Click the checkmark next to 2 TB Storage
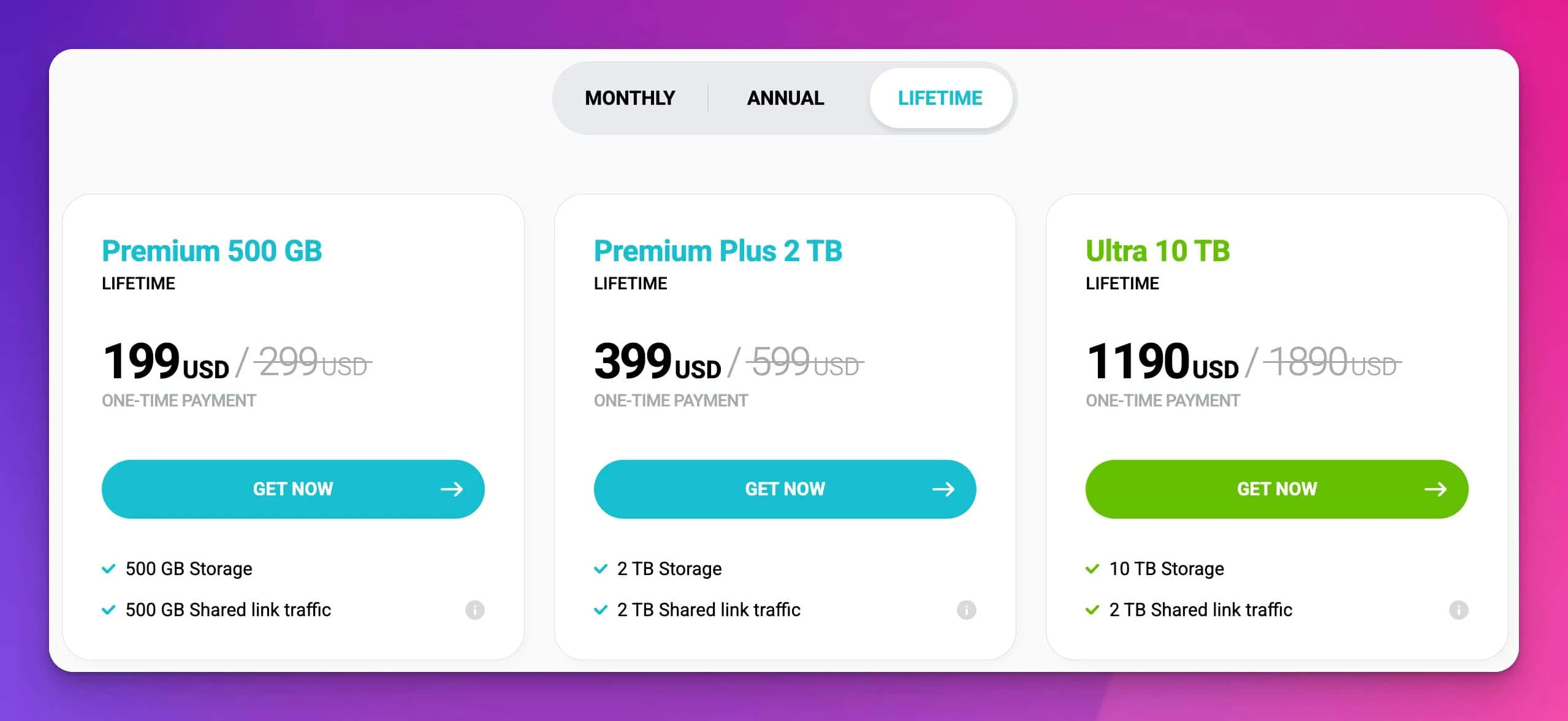Image resolution: width=1568 pixels, height=721 pixels. click(601, 568)
